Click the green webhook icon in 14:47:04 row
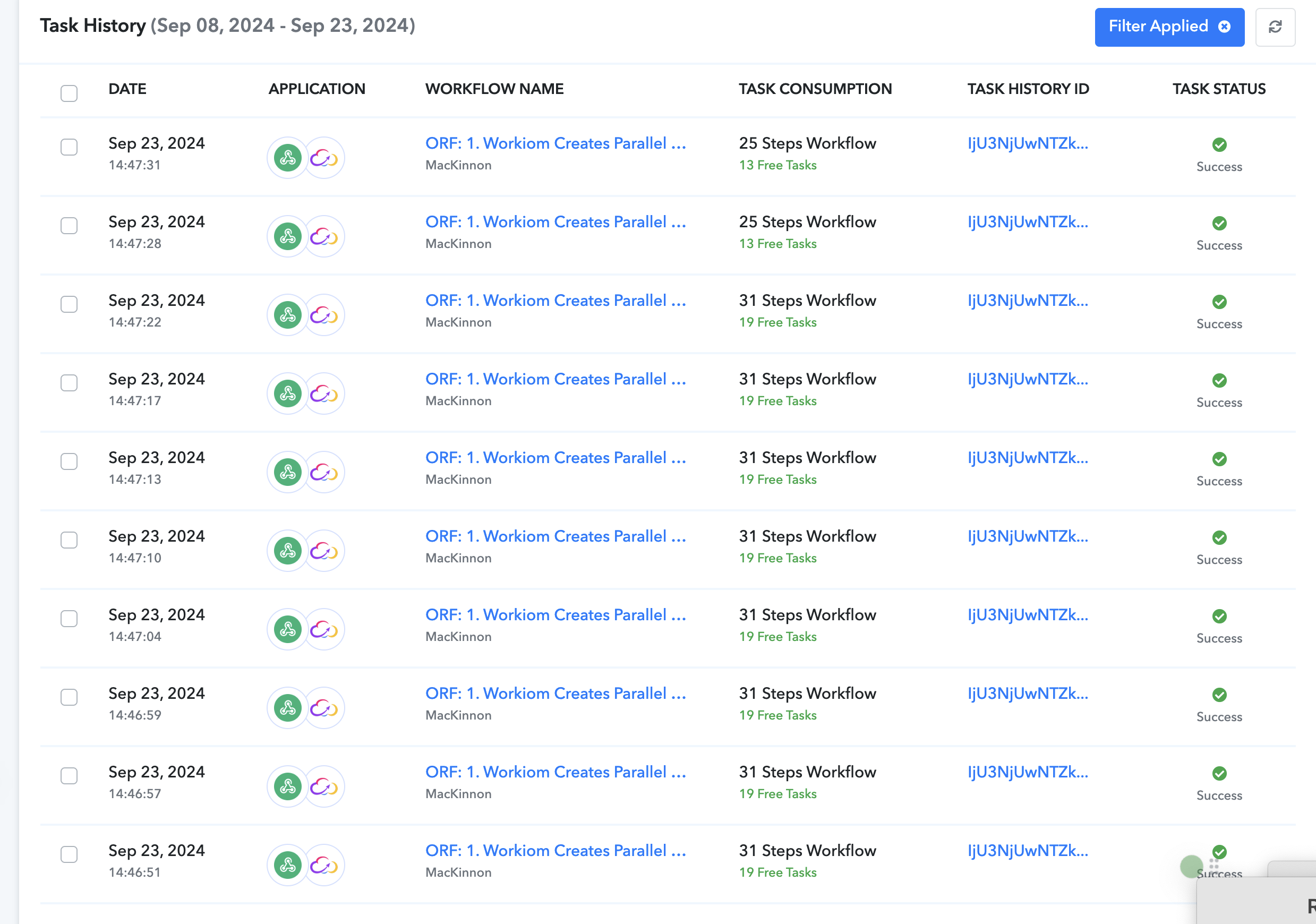The height and width of the screenshot is (924, 1316). (288, 629)
